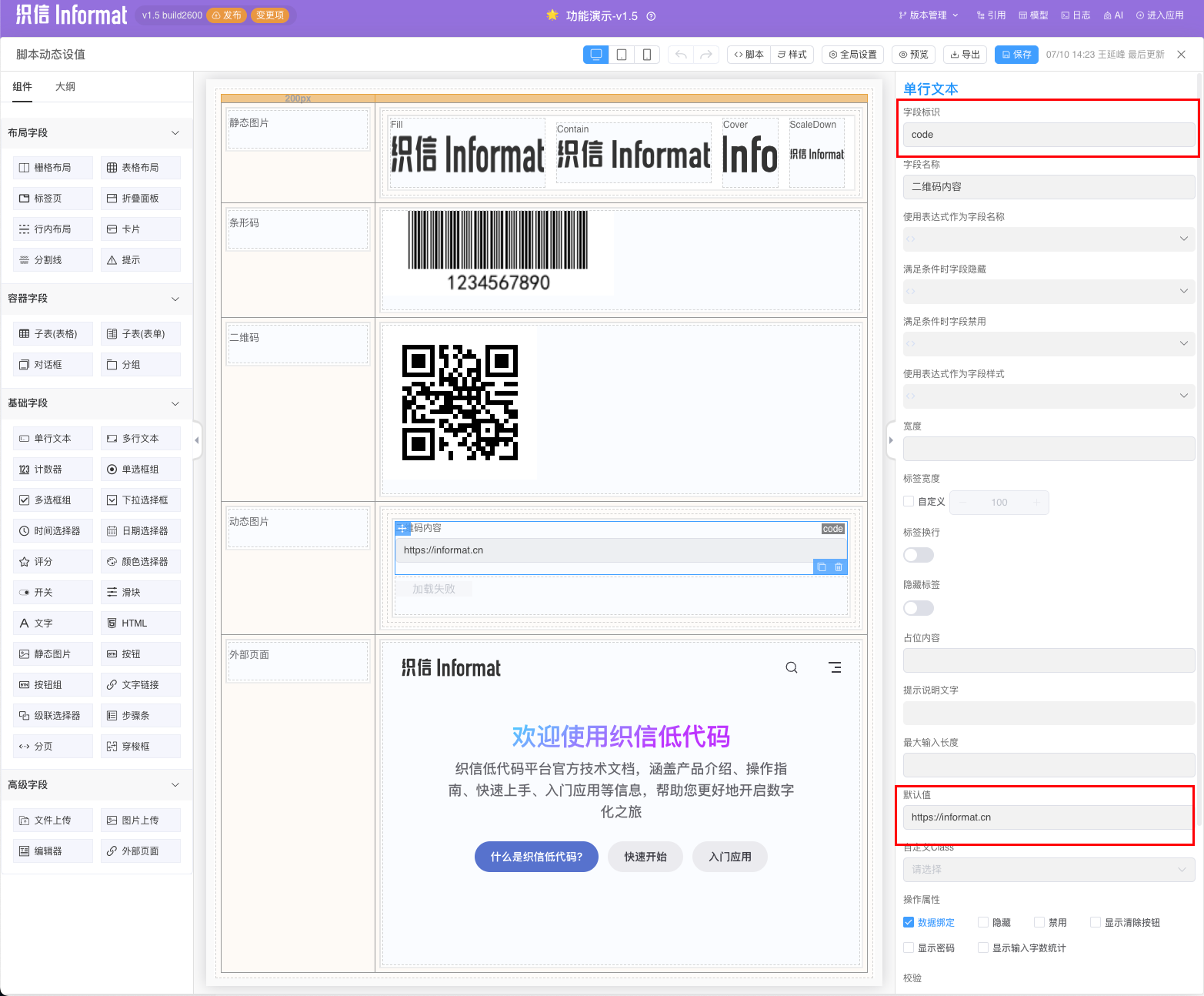
Task: Click the 预览 button
Action: click(x=914, y=55)
